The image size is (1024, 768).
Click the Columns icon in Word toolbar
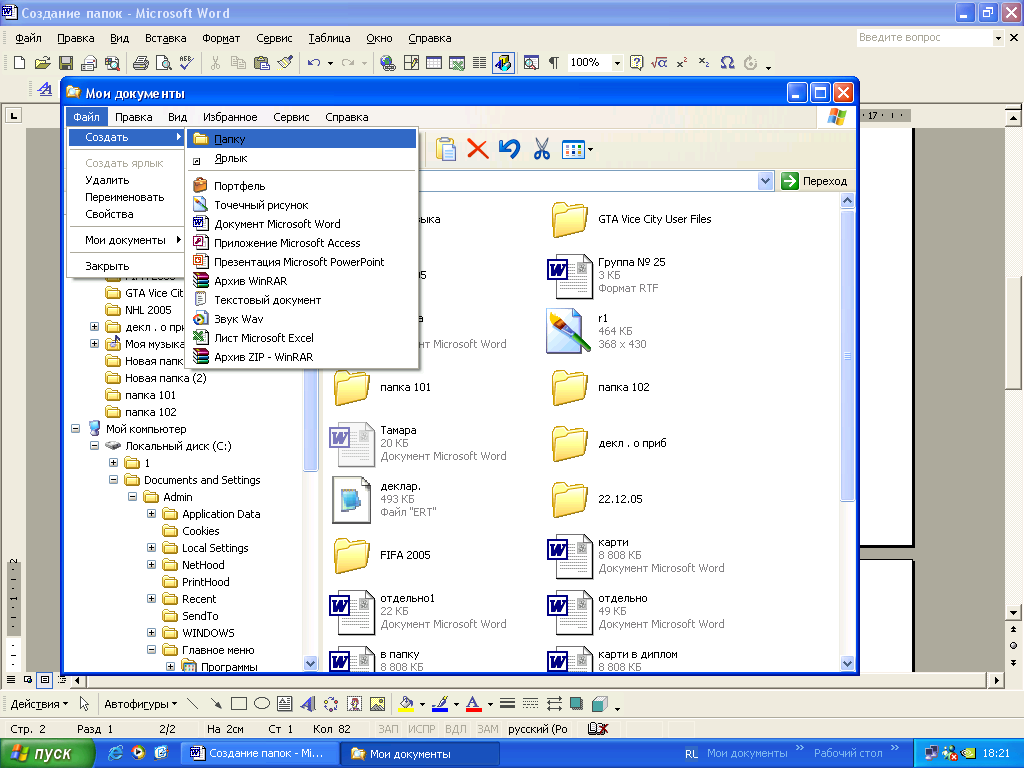click(479, 63)
